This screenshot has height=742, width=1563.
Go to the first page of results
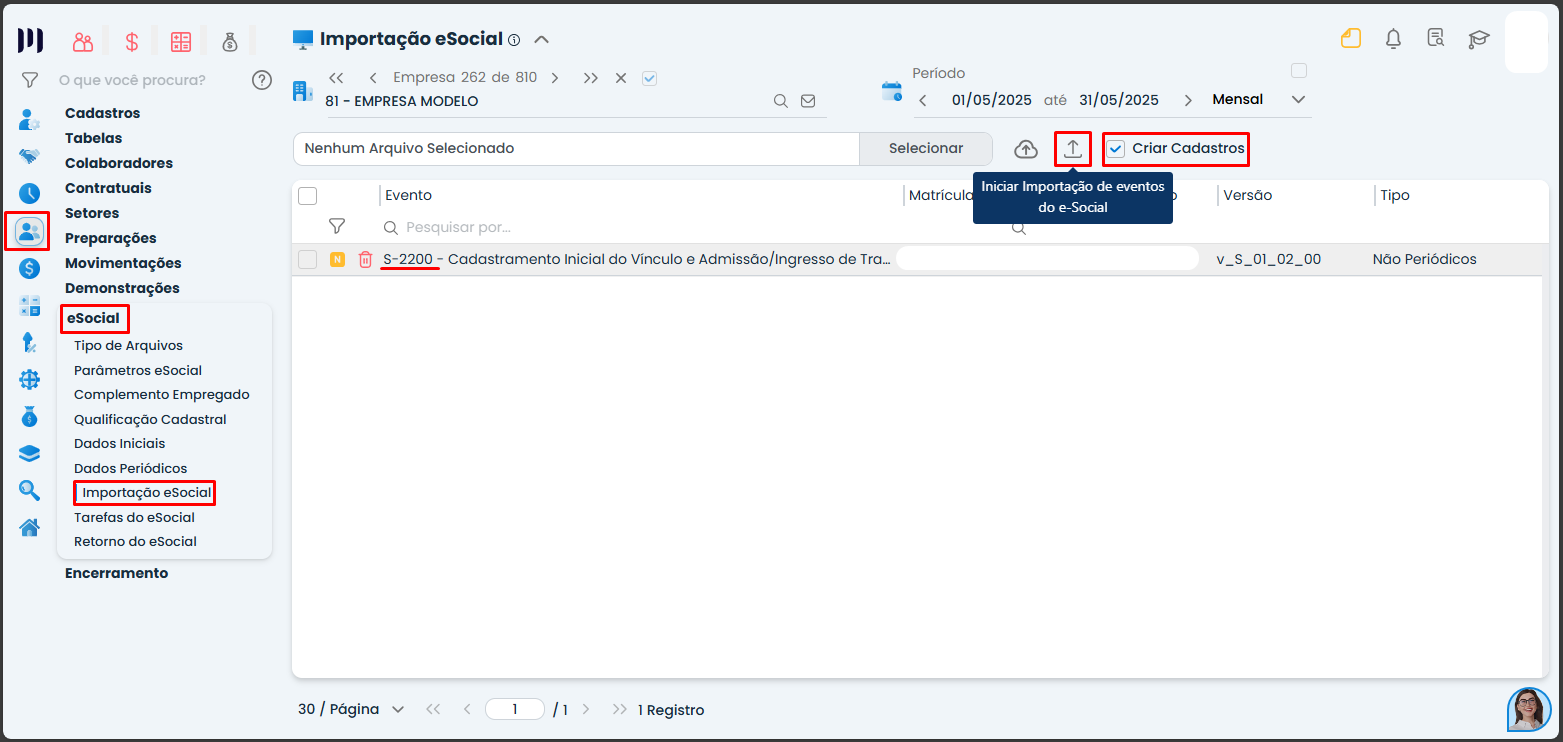click(x=433, y=710)
